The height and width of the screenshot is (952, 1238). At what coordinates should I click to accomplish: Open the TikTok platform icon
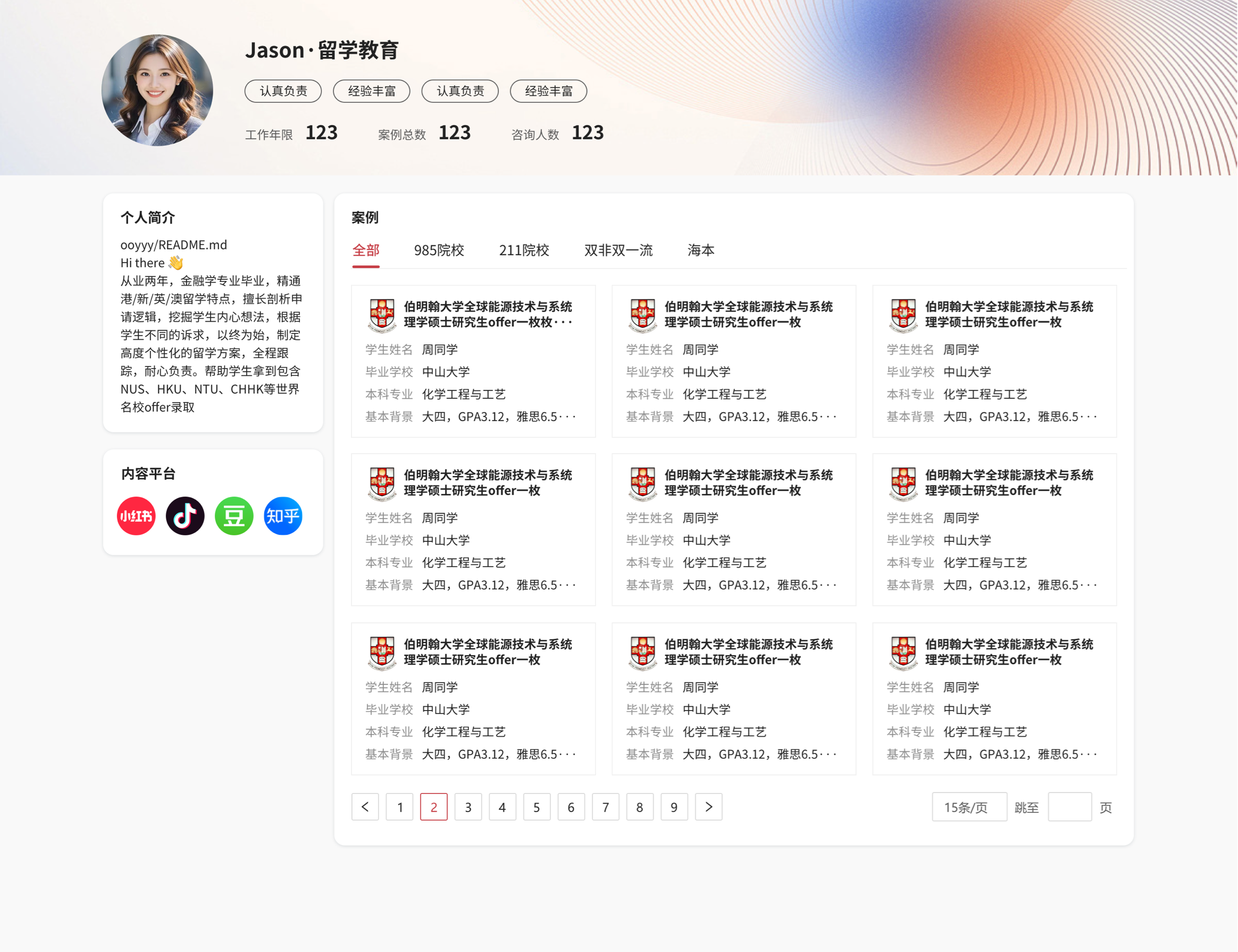tap(185, 516)
